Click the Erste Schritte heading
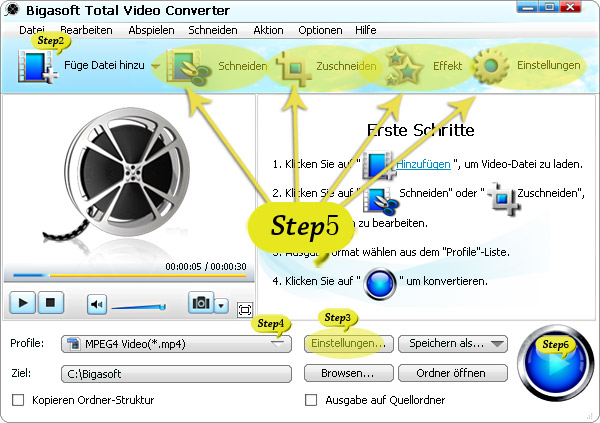The height and width of the screenshot is (423, 600). click(x=420, y=131)
